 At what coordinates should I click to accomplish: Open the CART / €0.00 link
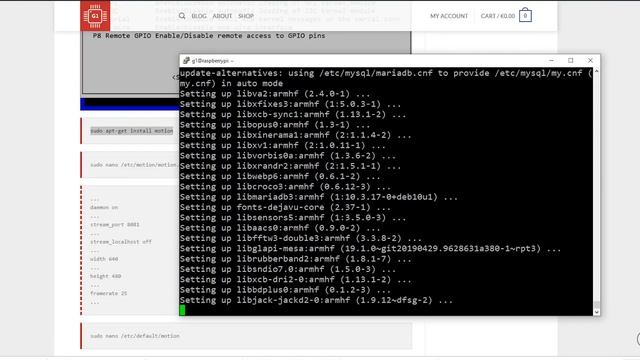(498, 16)
